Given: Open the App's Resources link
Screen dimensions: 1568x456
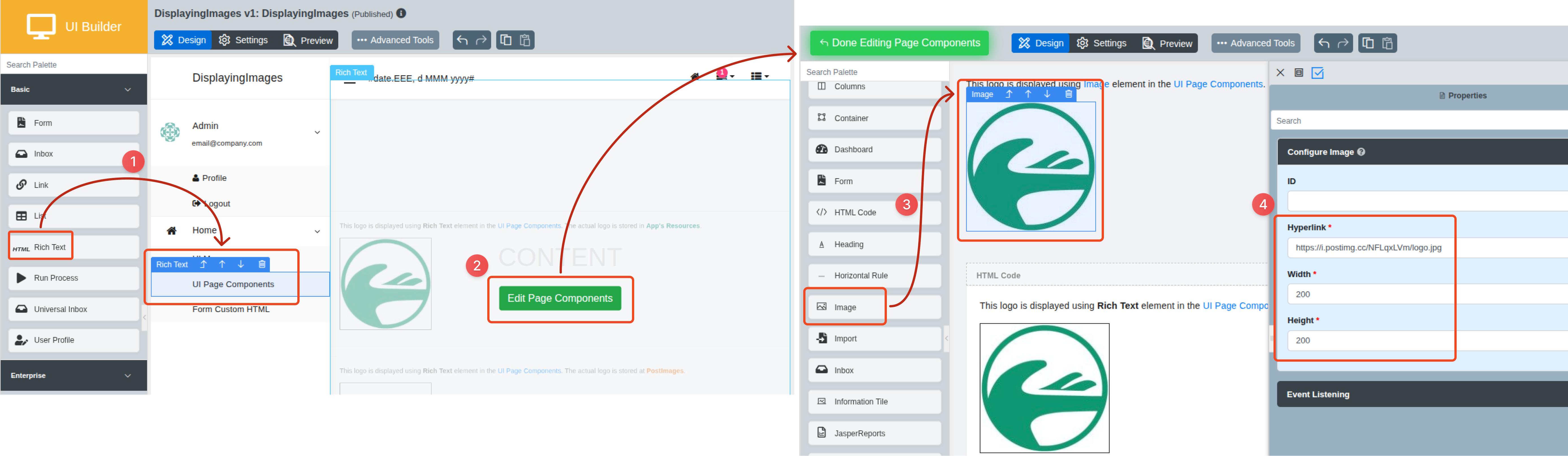Looking at the screenshot, I should (x=673, y=226).
